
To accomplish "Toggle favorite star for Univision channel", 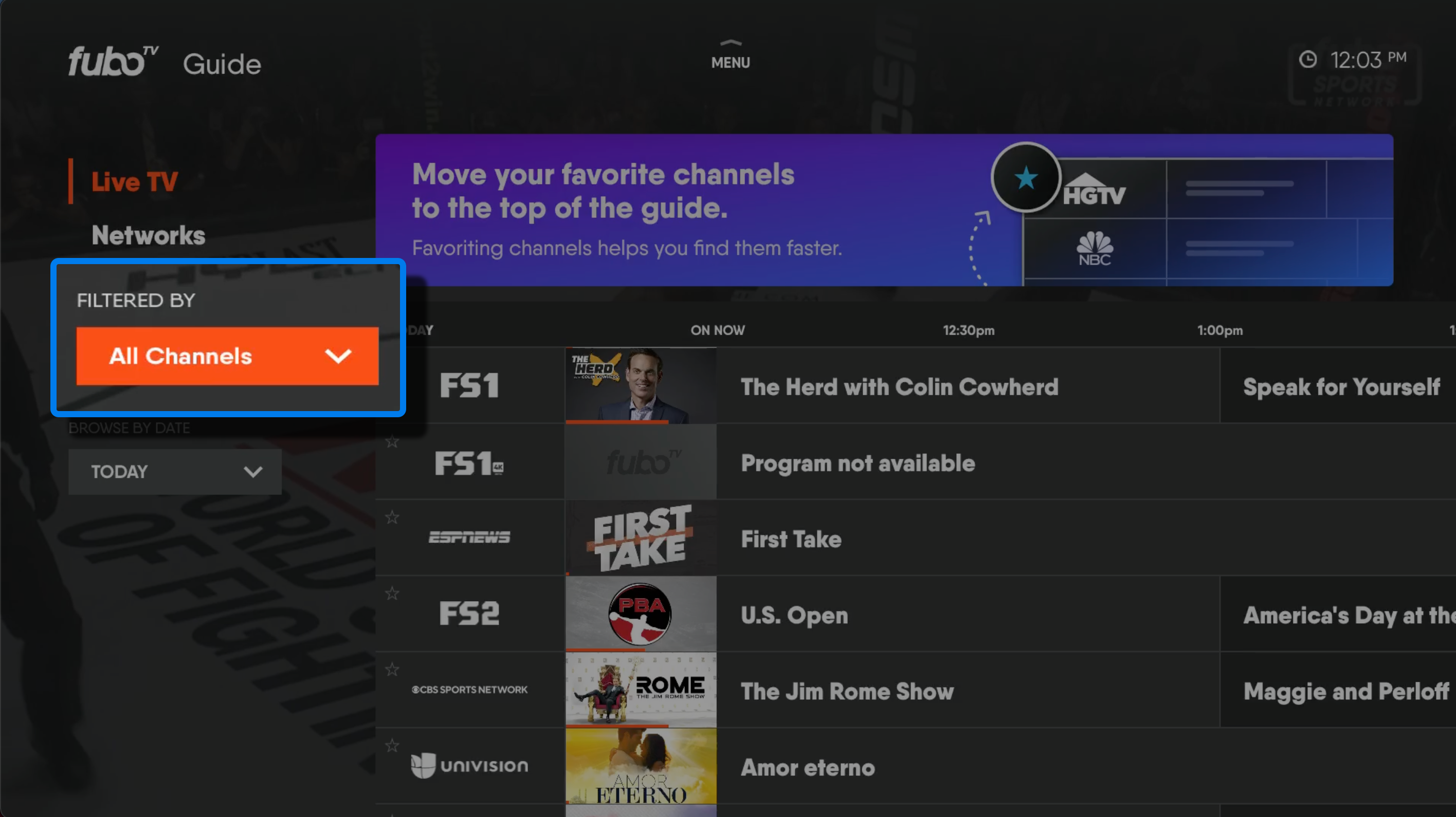I will coord(392,747).
